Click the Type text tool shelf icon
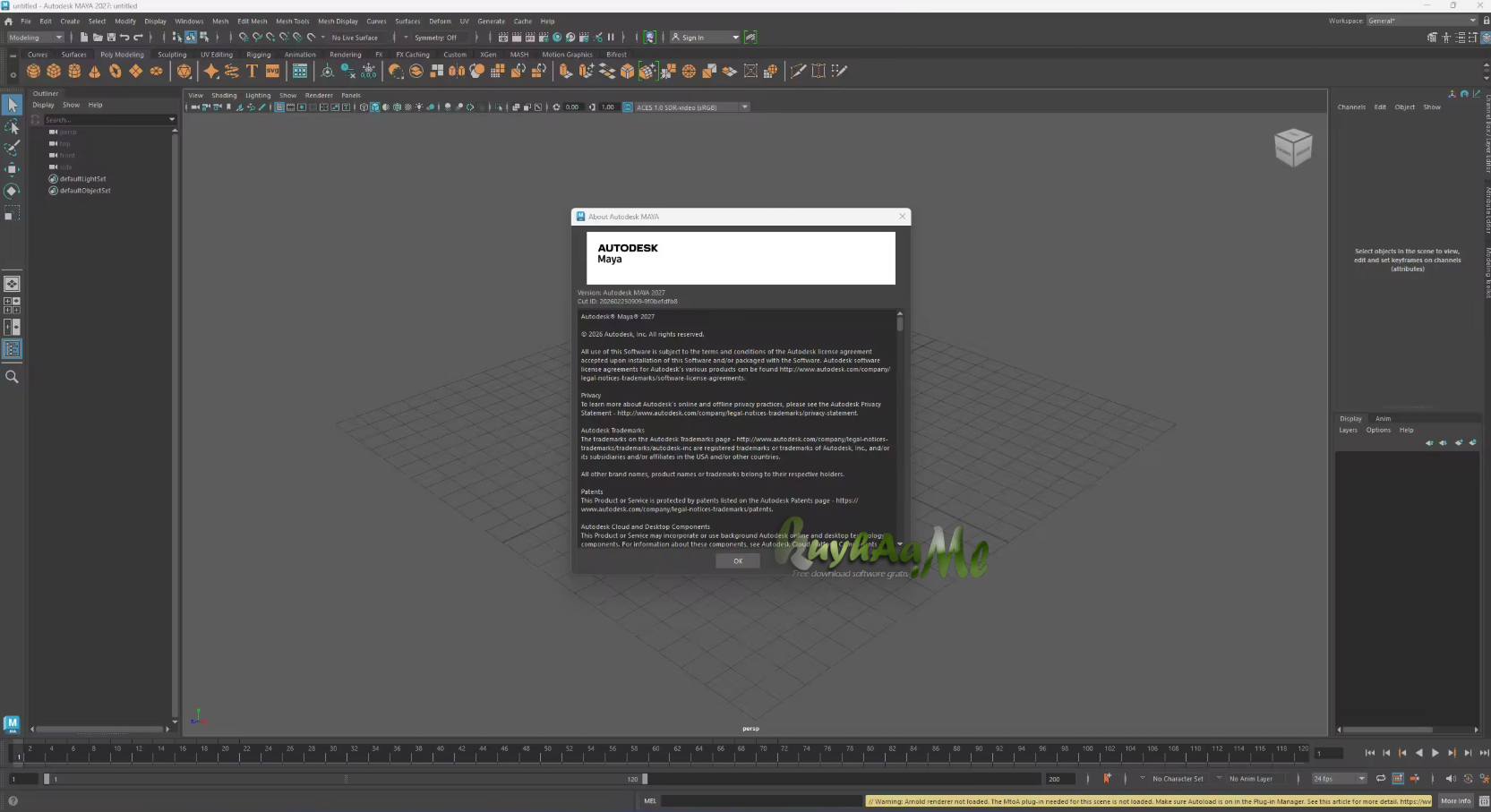 click(252, 71)
